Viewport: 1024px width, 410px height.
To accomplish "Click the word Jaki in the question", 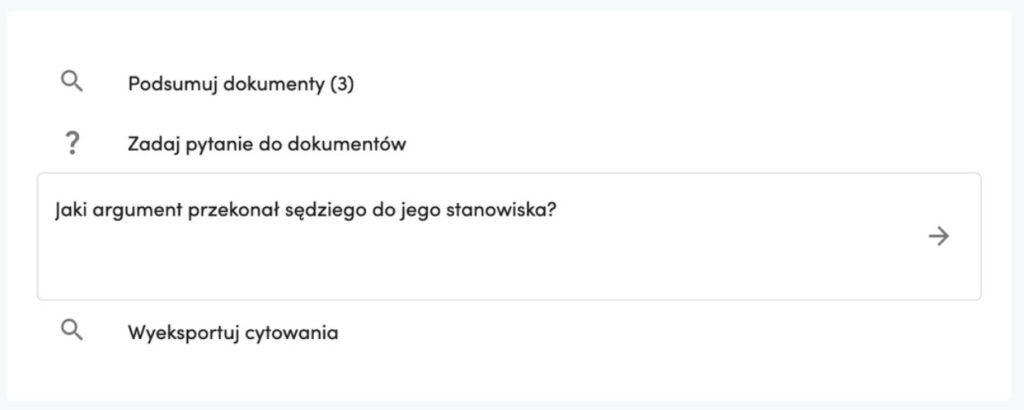I will tap(71, 212).
